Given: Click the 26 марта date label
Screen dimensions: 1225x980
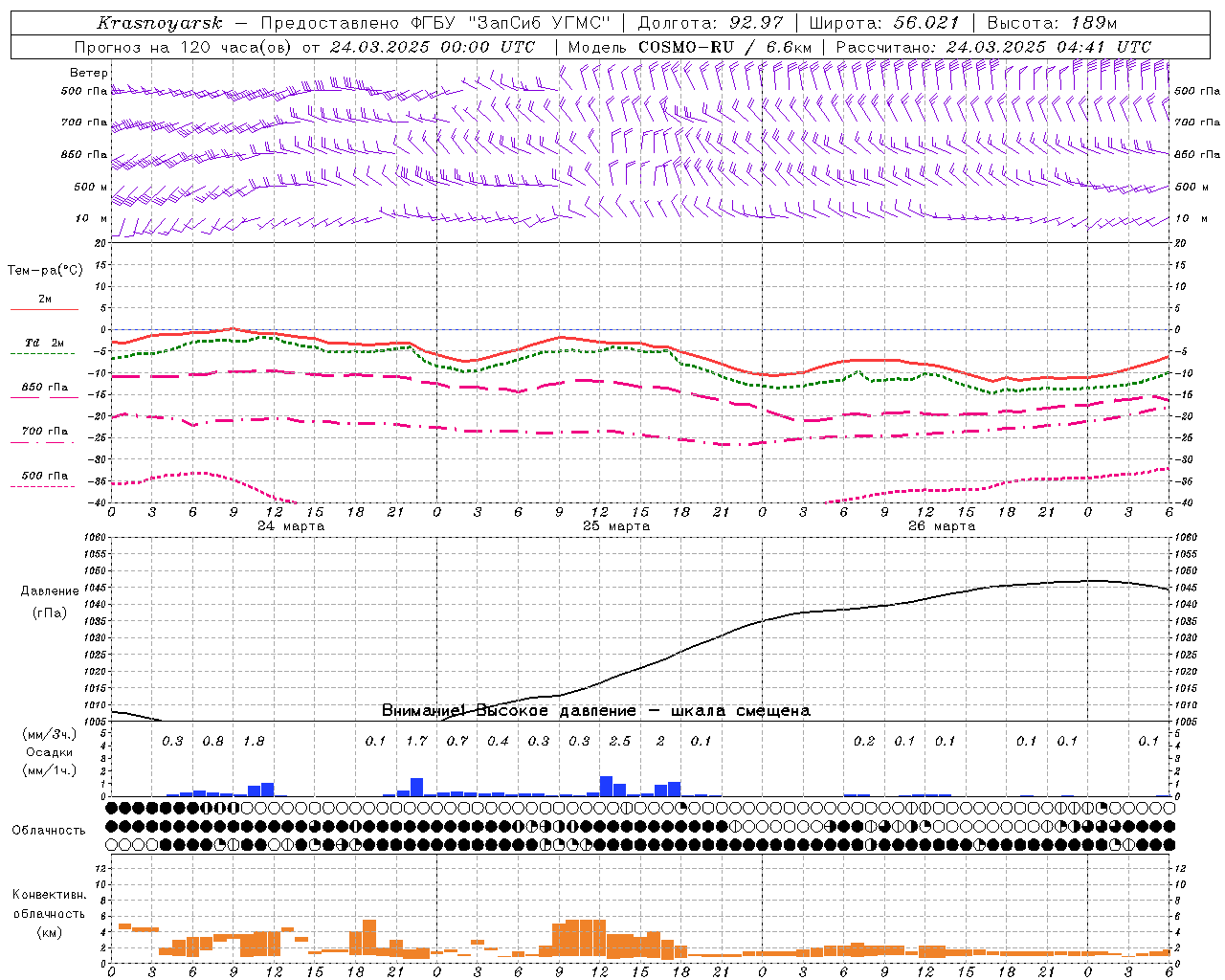Looking at the screenshot, I should point(942,525).
